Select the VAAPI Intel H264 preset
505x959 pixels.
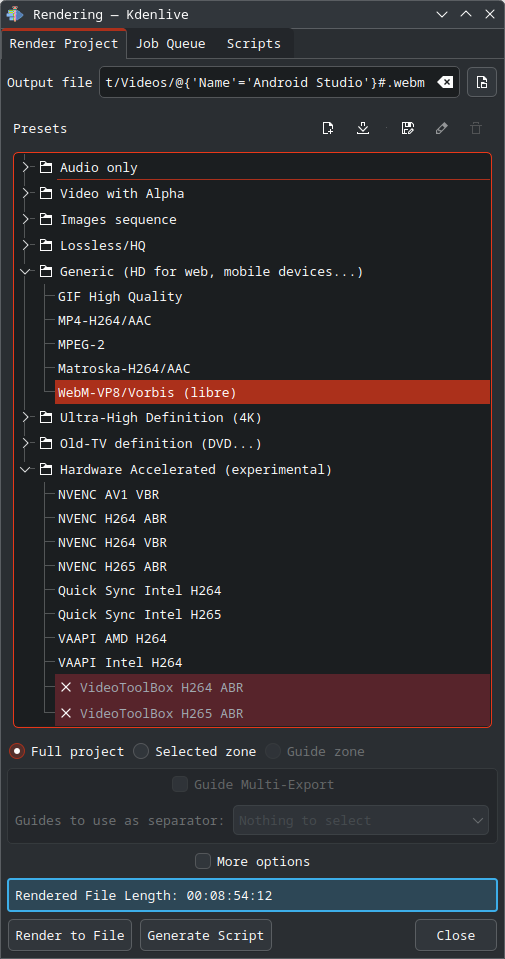pyautogui.click(x=272, y=662)
